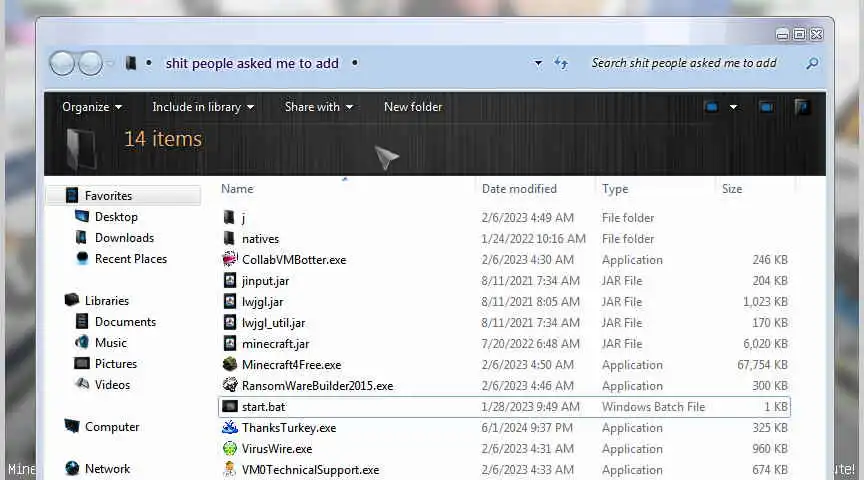The image size is (864, 480).
Task: Select the start.bat file icon
Action: coord(230,407)
